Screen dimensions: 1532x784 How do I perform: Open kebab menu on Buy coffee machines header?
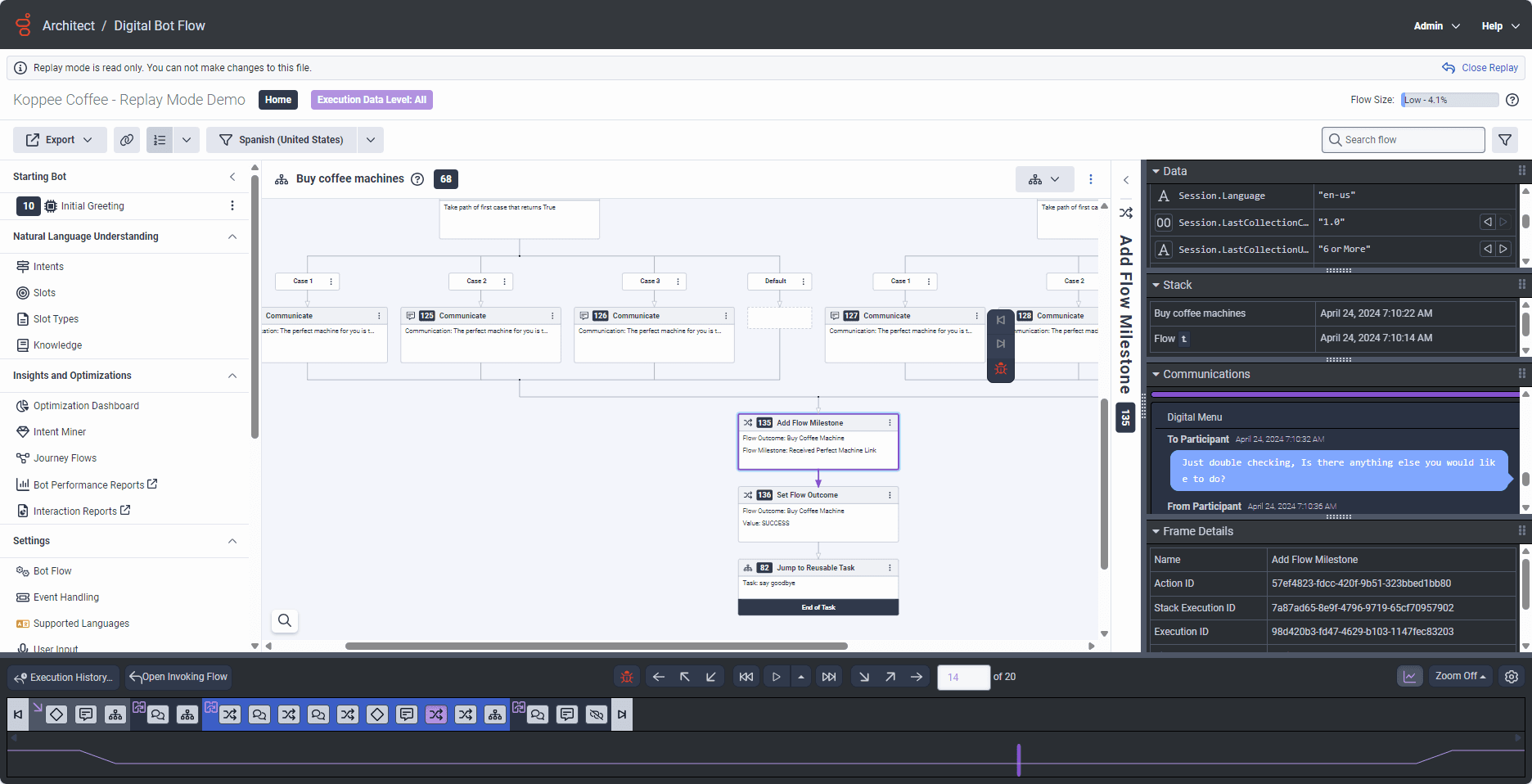1091,179
